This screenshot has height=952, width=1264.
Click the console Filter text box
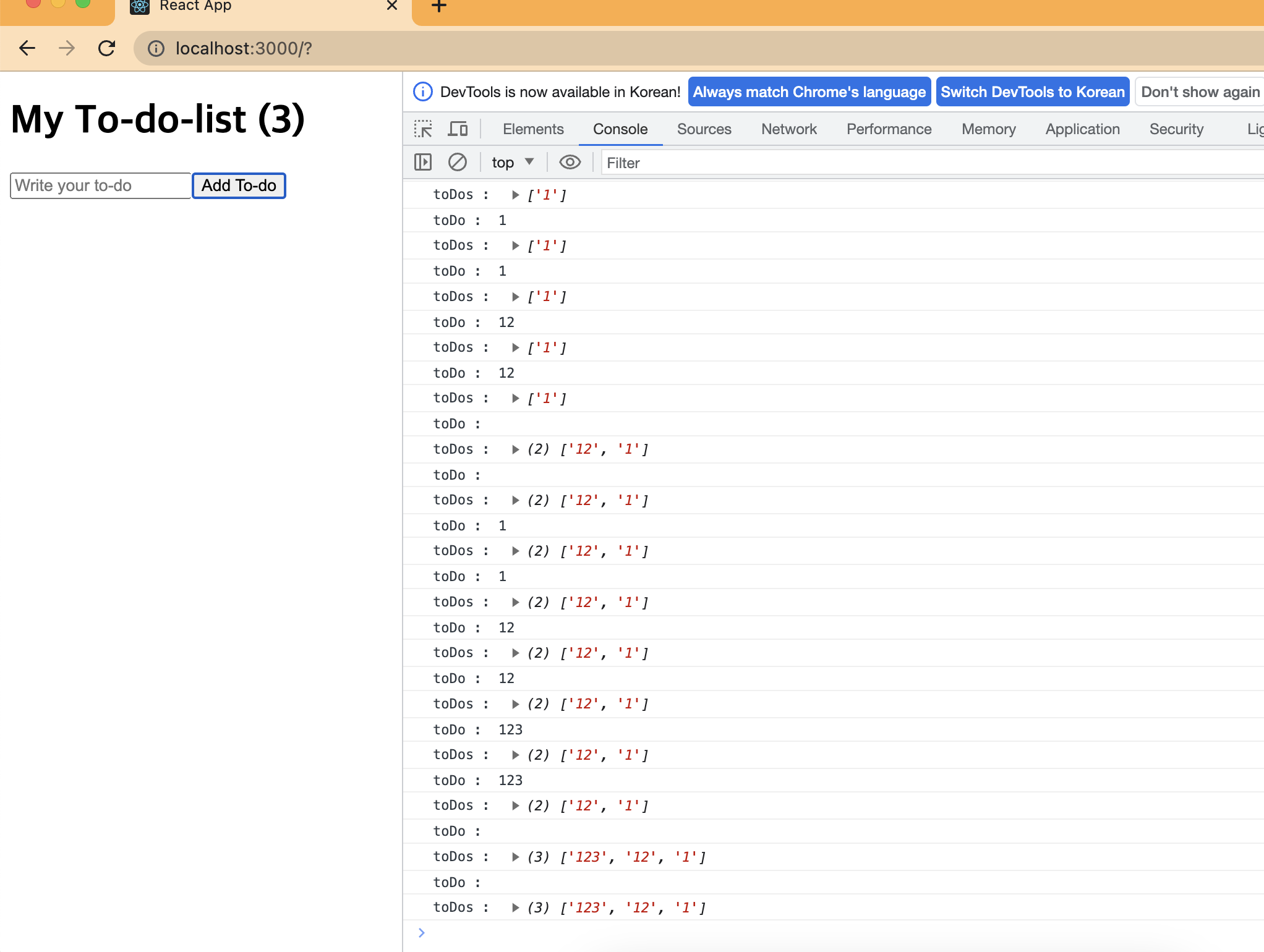pyautogui.click(x=928, y=163)
